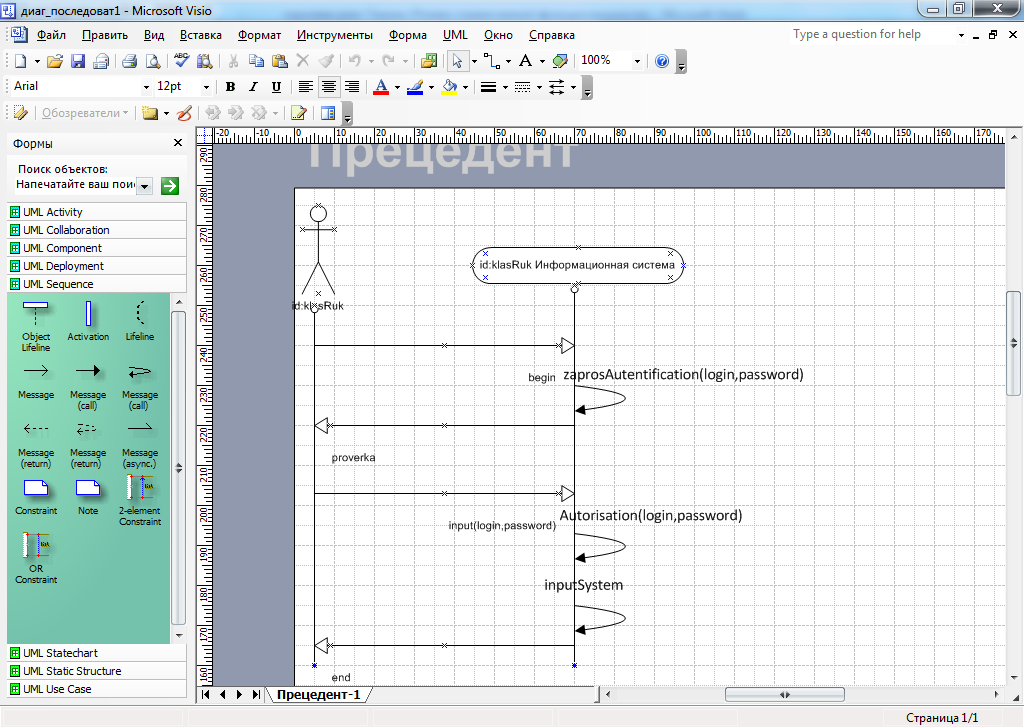
Task: Click the Paste clipboard icon
Action: point(280,61)
